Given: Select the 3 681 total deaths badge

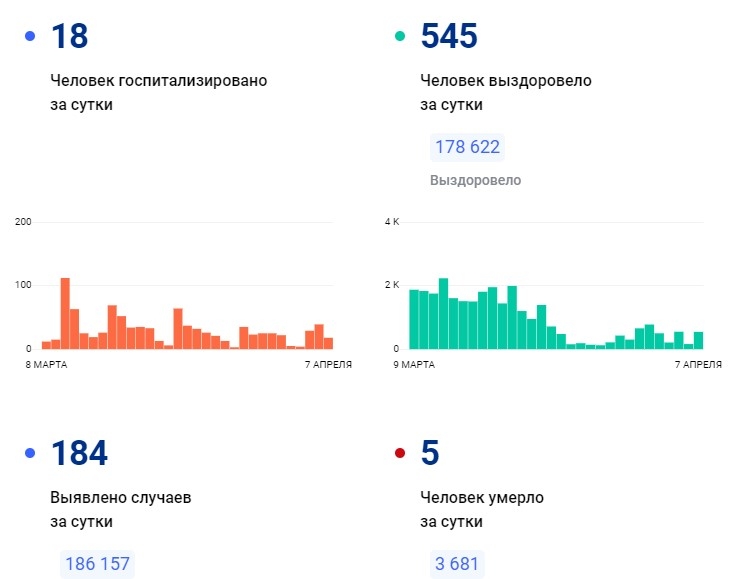Looking at the screenshot, I should (x=457, y=564).
